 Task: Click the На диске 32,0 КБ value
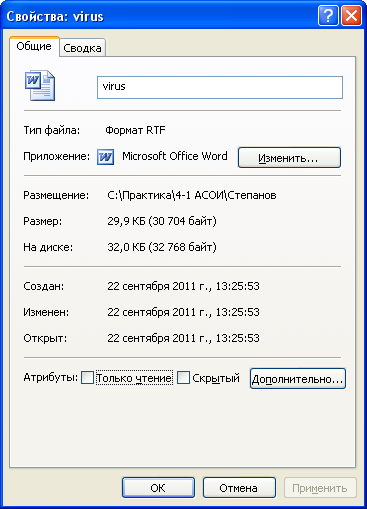click(162, 247)
